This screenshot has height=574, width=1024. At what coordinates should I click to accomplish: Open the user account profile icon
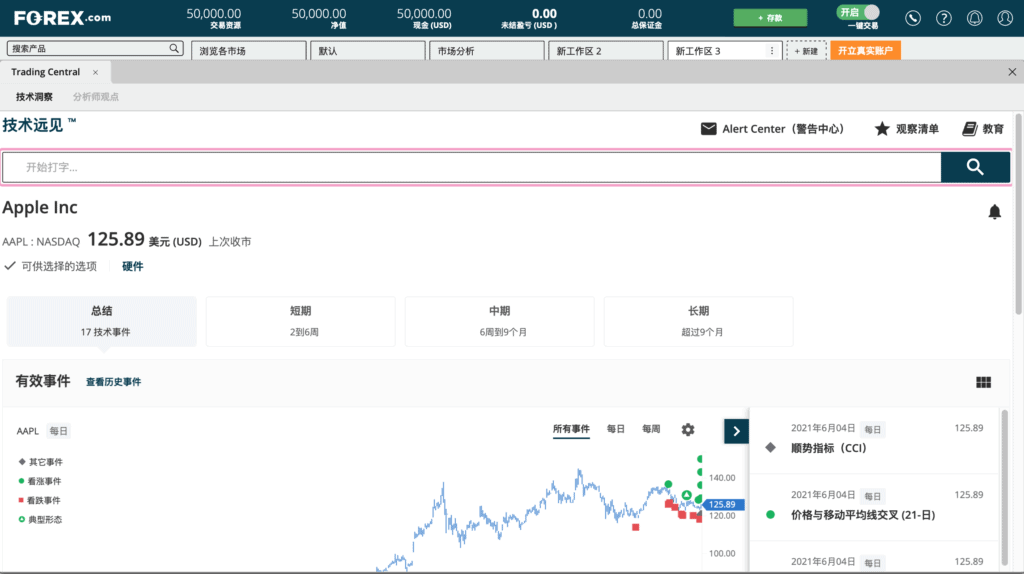(1005, 18)
